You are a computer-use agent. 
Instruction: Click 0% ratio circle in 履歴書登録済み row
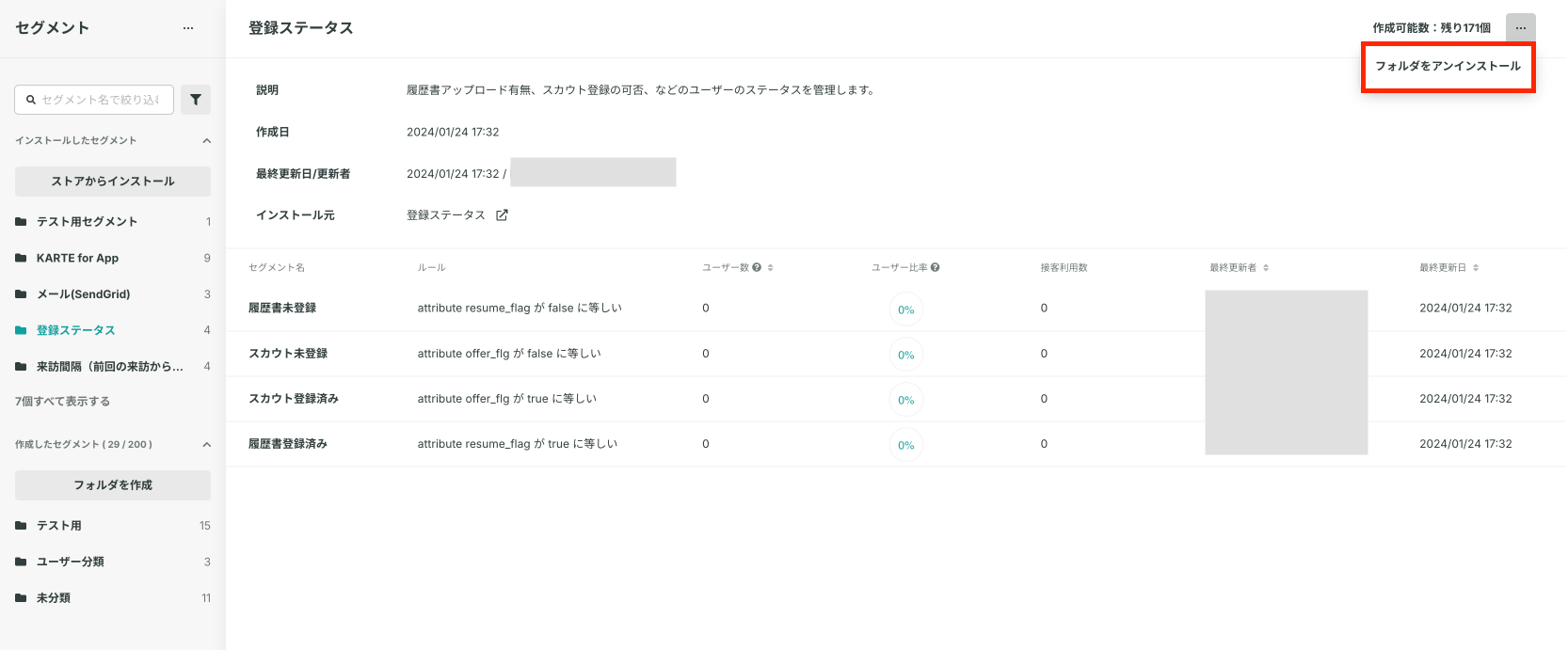point(906,445)
